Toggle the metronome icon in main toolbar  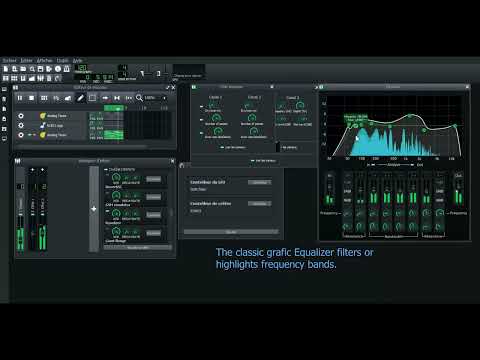[x=67, y=69]
